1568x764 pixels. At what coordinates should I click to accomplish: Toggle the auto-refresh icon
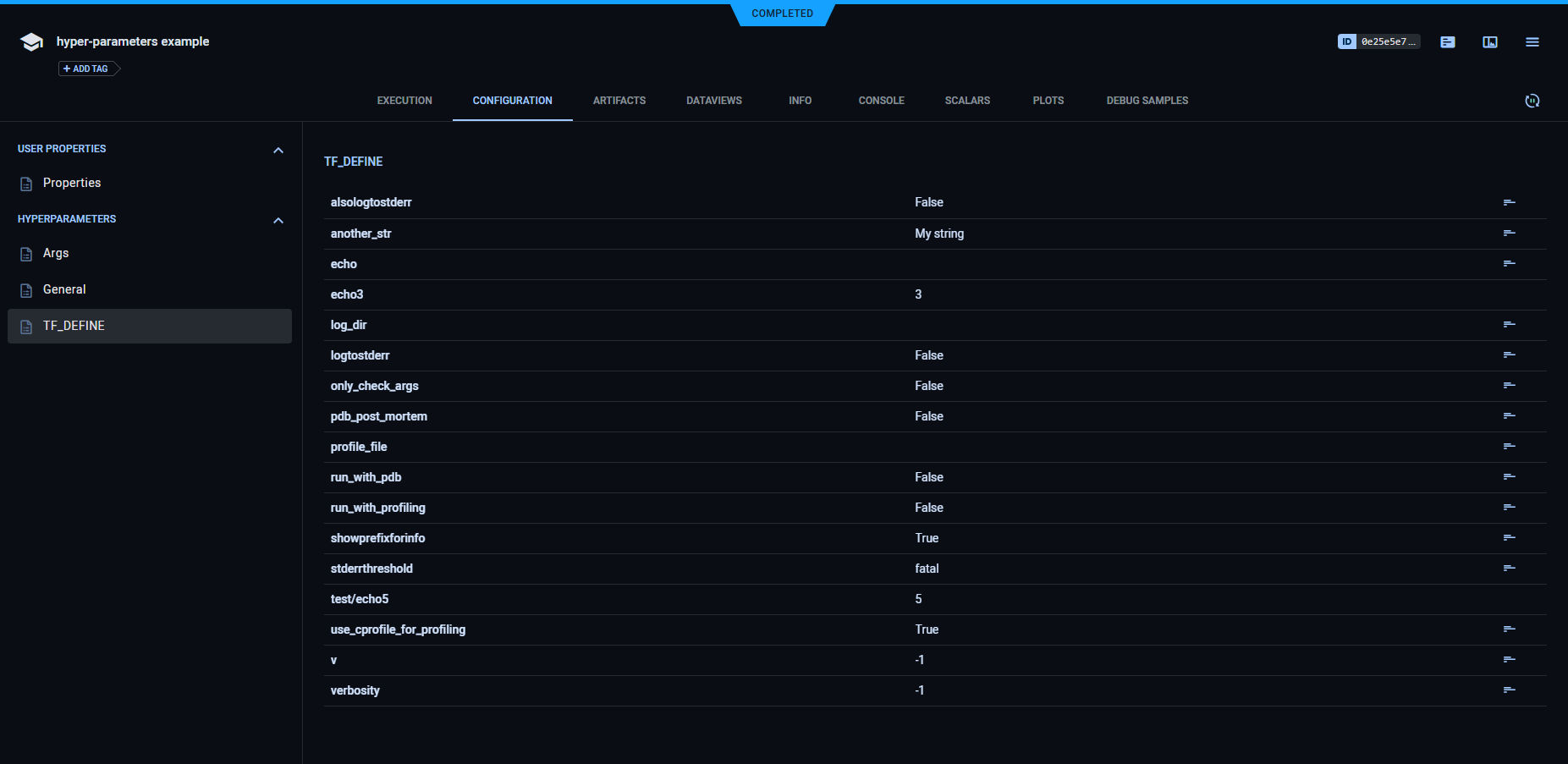pos(1532,101)
